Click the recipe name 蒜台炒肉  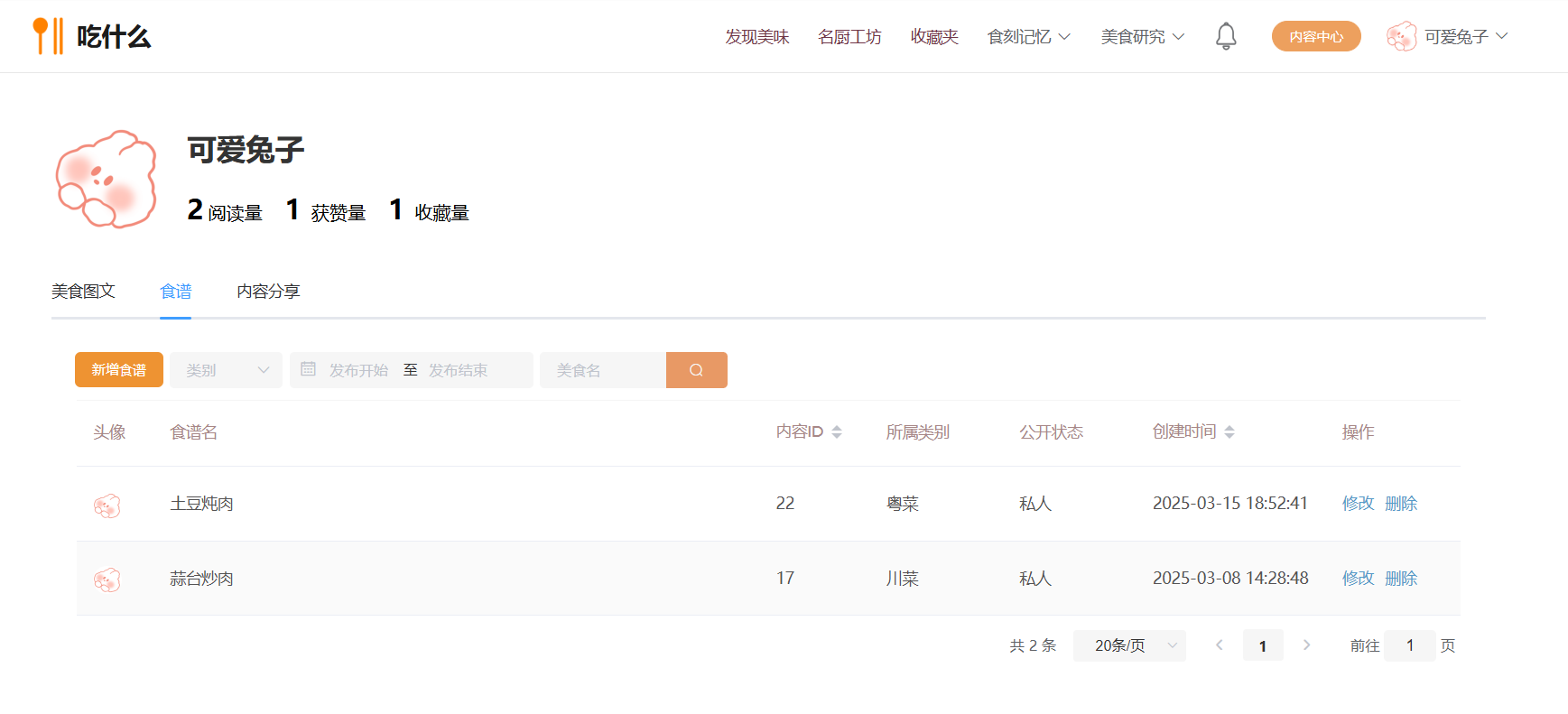click(x=202, y=579)
